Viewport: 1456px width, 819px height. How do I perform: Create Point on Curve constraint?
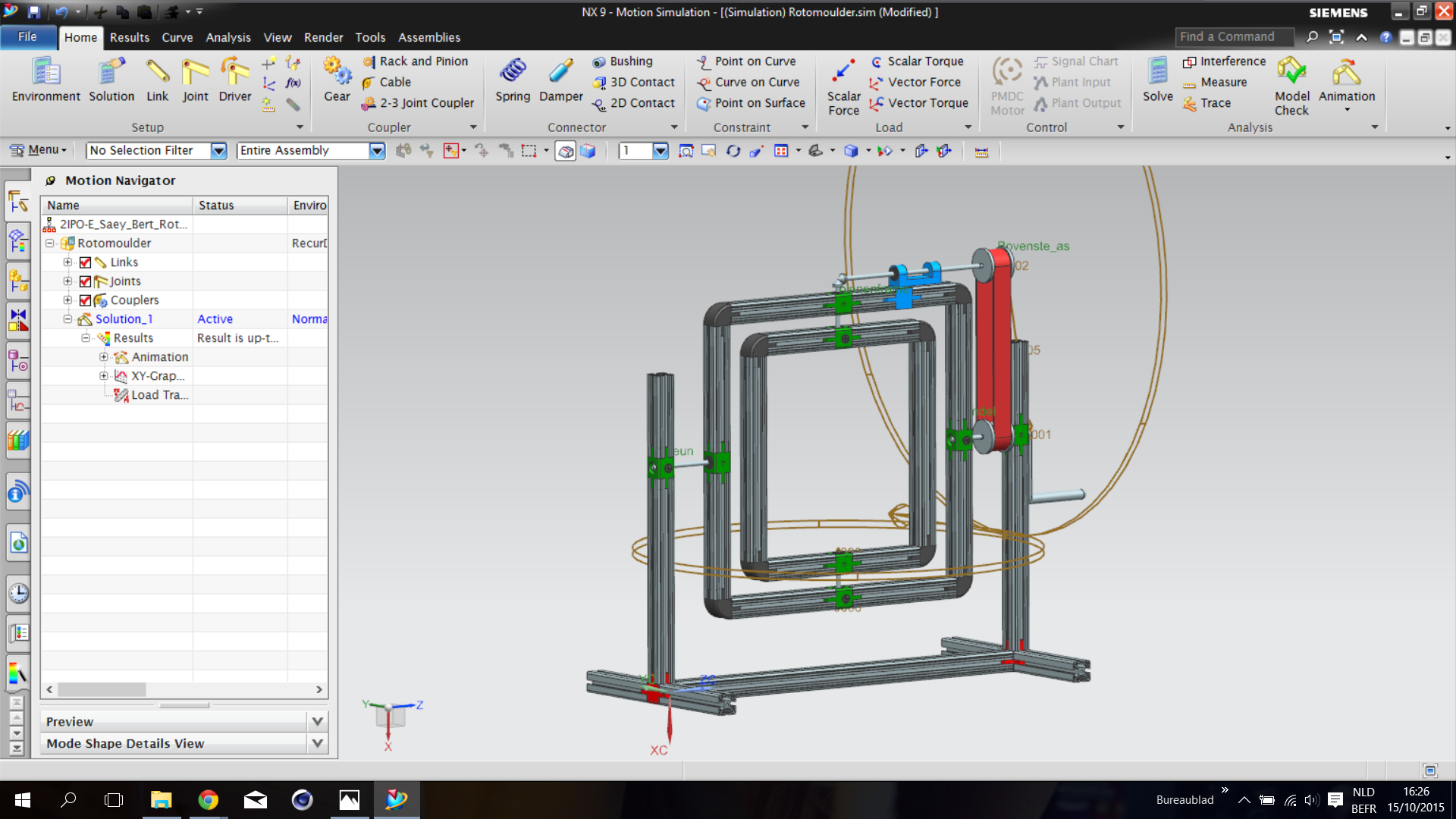click(x=746, y=61)
